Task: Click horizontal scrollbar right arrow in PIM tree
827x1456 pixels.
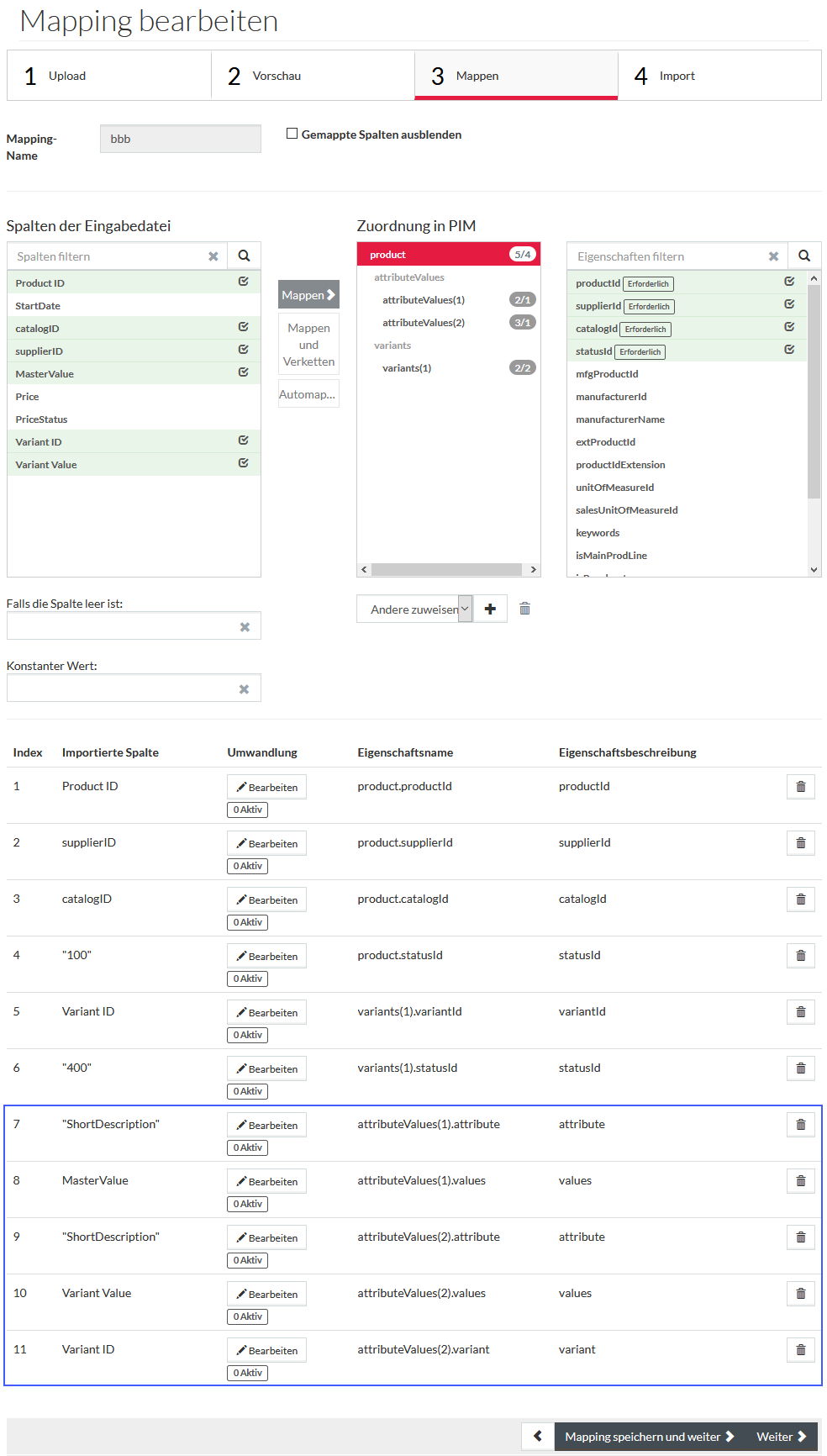Action: [x=533, y=569]
